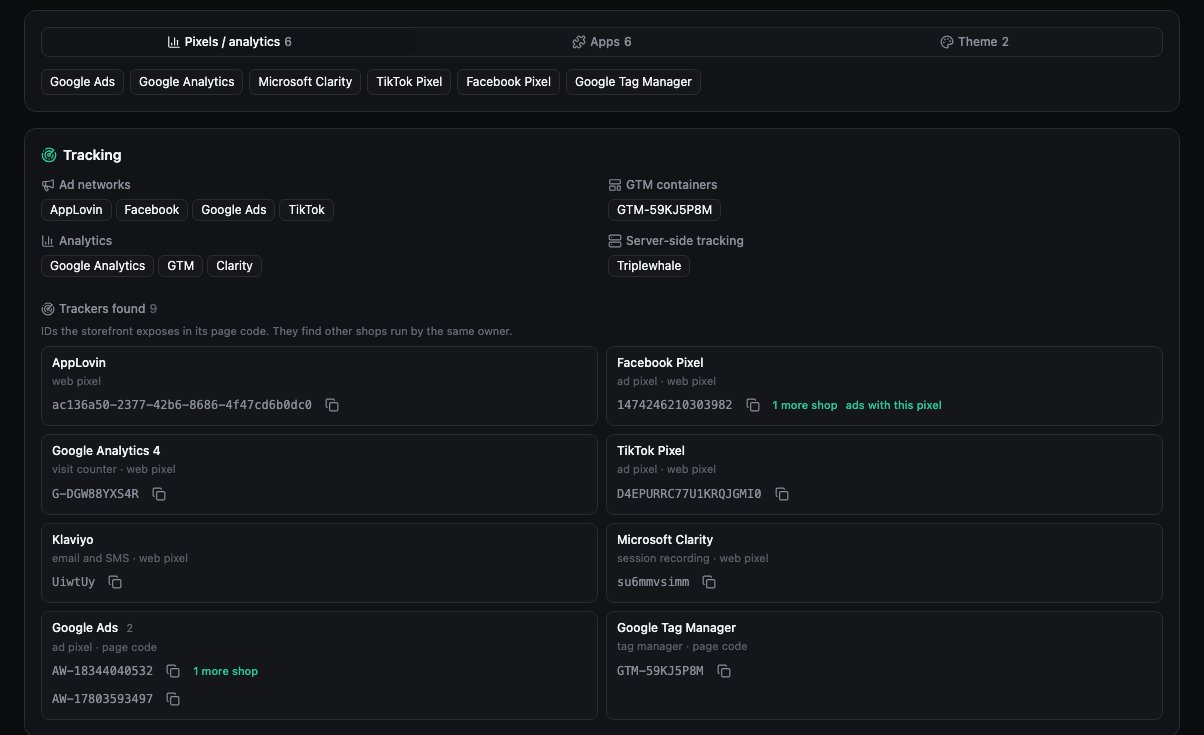The height and width of the screenshot is (735, 1204).
Task: Click the Analytics bar chart icon in the Tracking section
Action: tap(47, 241)
